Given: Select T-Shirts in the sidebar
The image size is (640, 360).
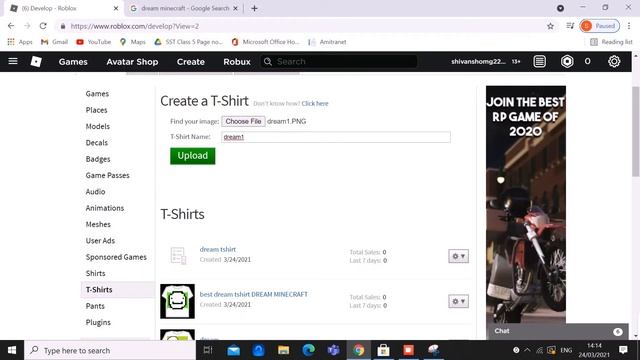Looking at the screenshot, I should [x=118, y=289].
